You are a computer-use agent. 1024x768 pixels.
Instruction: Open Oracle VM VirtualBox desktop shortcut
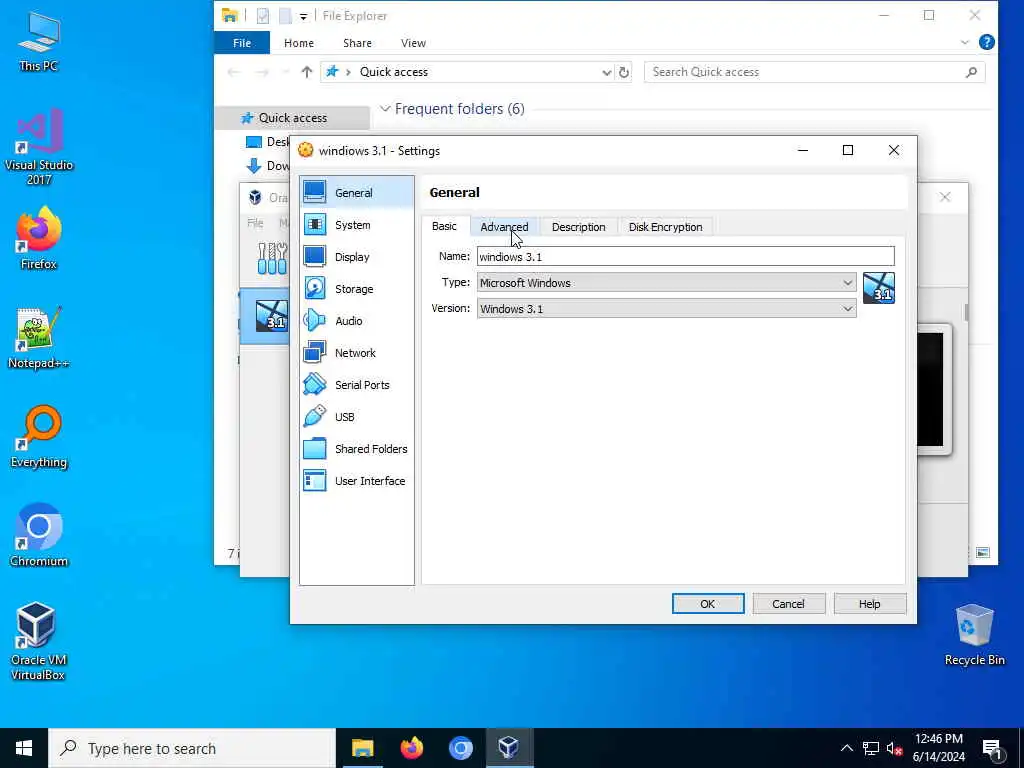point(39,642)
